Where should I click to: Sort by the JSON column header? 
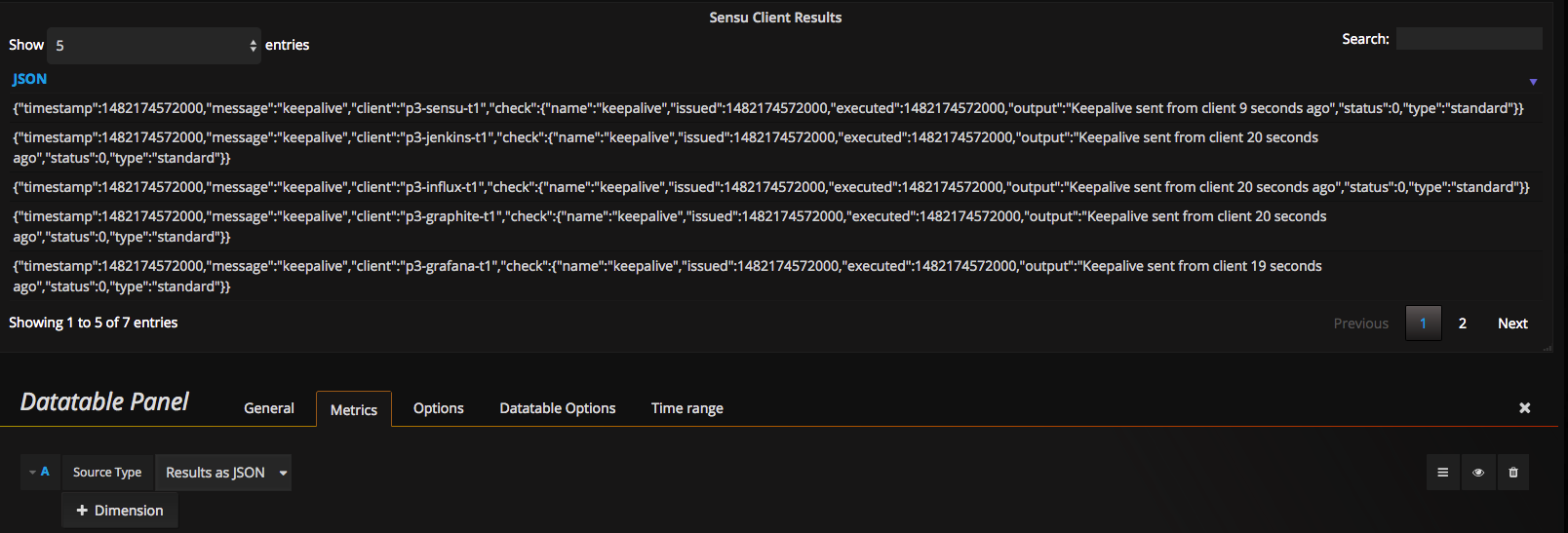click(29, 79)
